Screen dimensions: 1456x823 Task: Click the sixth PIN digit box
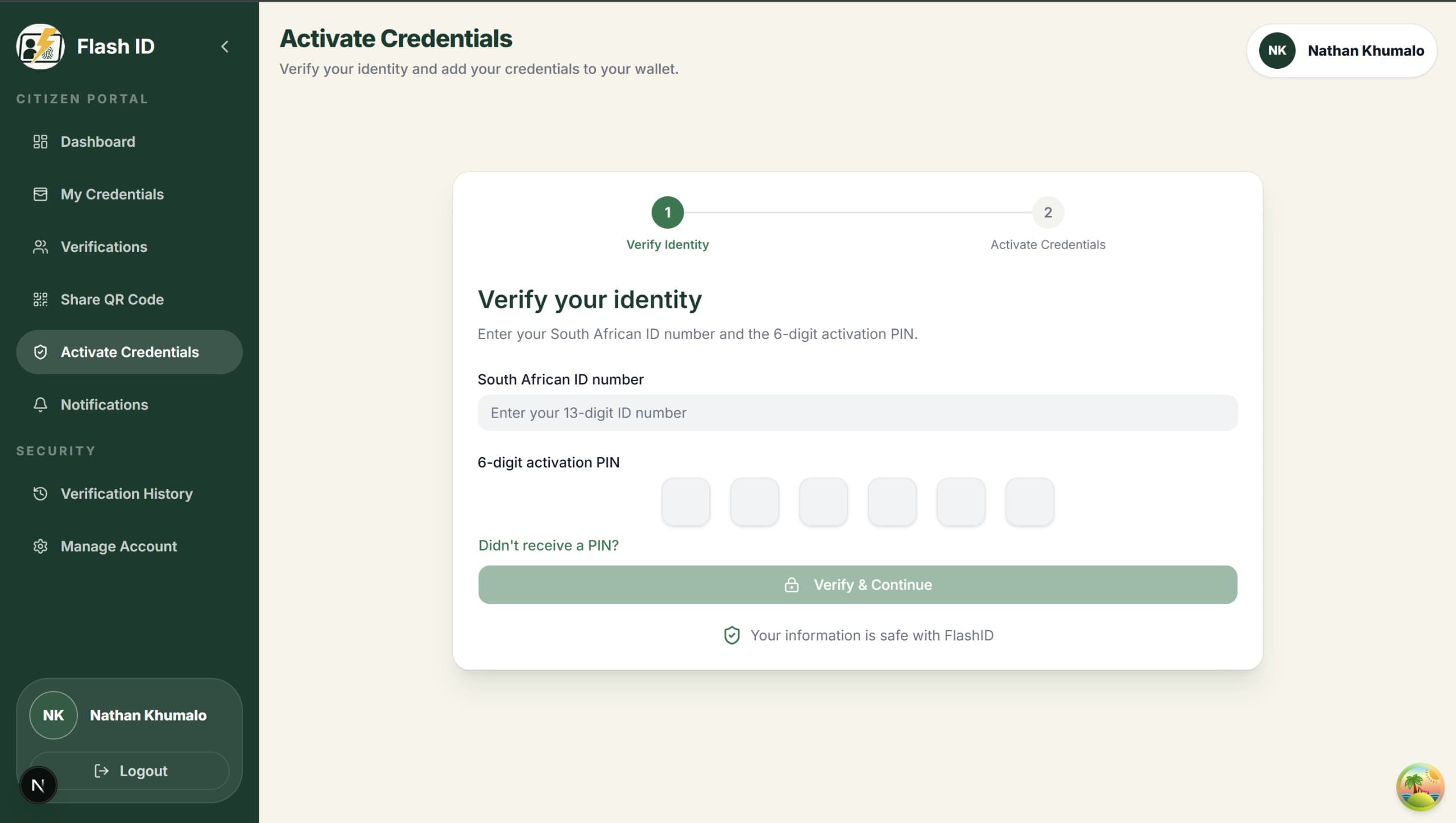tap(1030, 502)
